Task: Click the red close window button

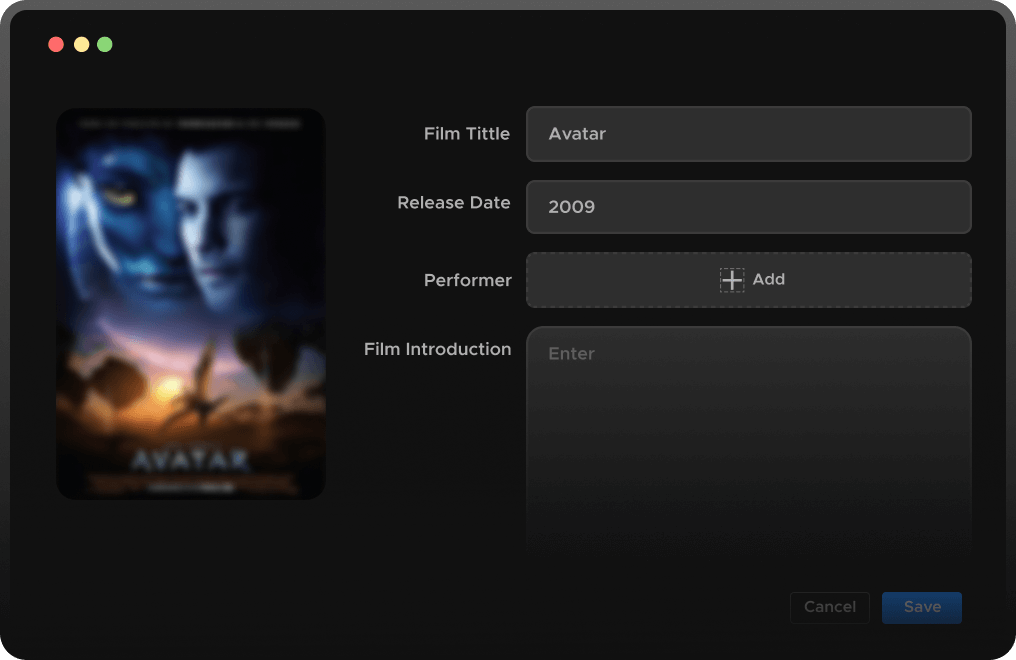Action: click(x=56, y=45)
